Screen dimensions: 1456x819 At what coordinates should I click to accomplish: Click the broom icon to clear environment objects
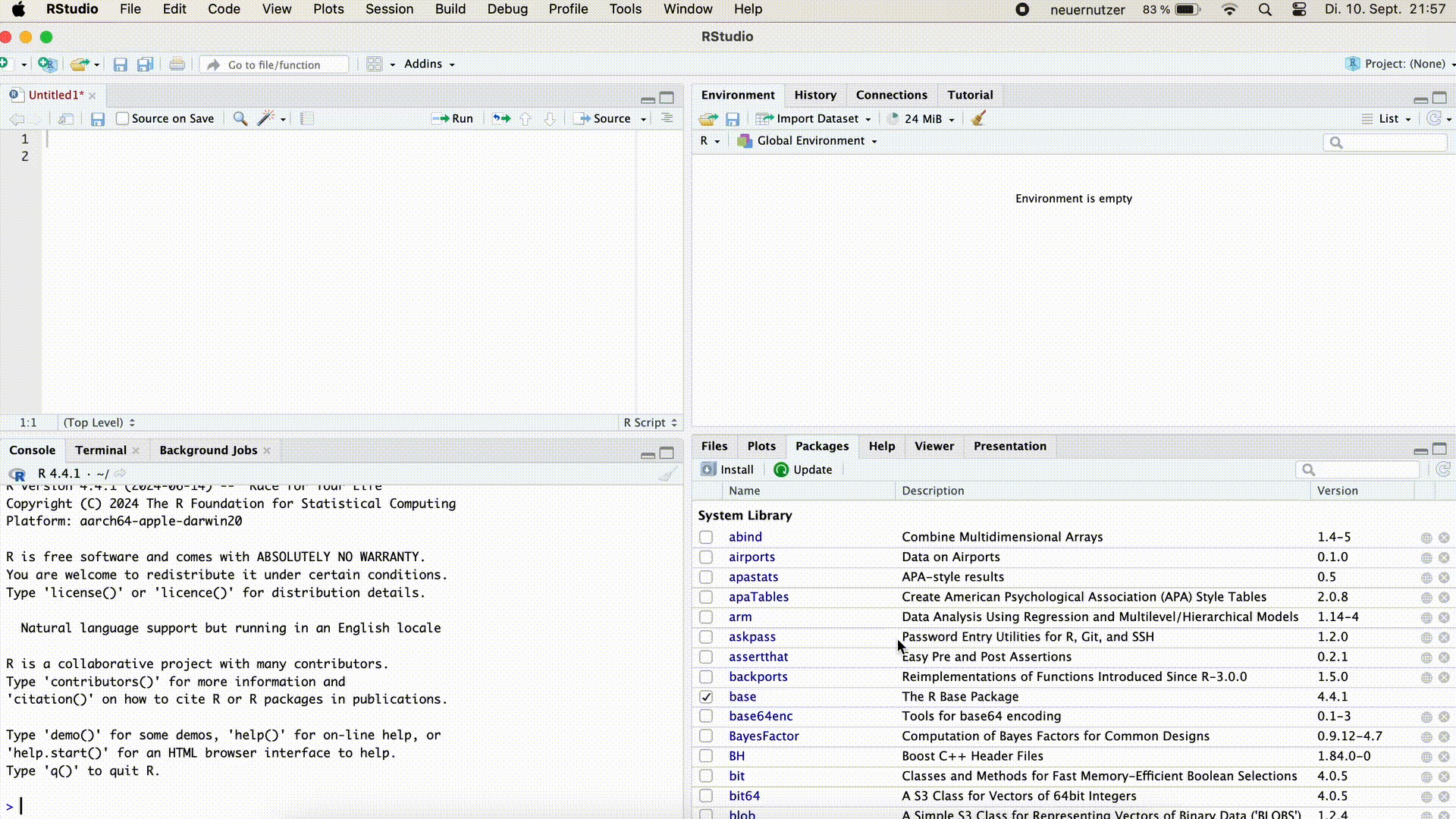pos(978,118)
